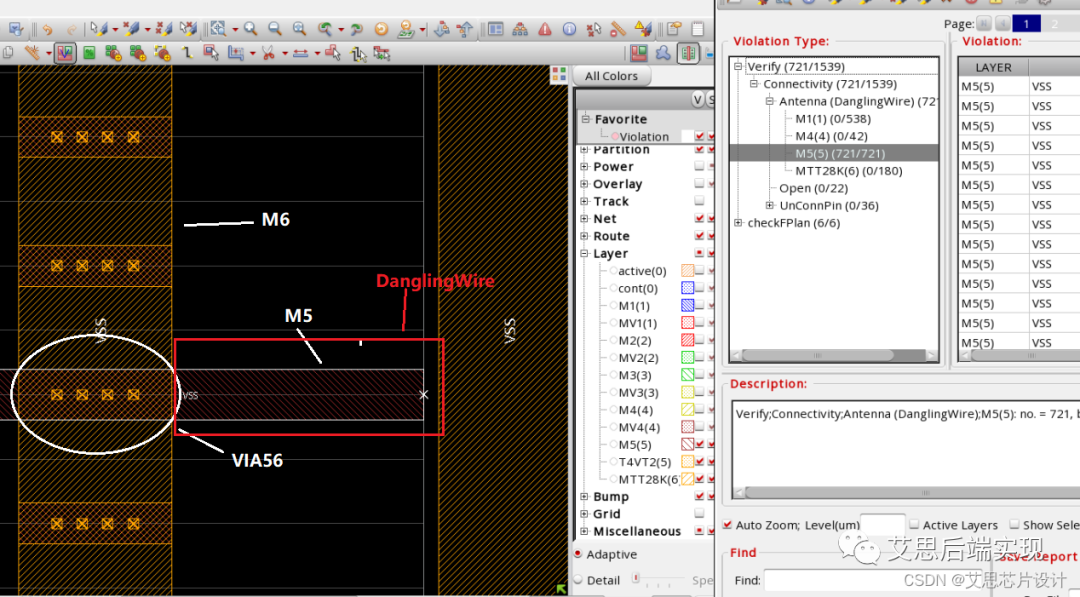Click the undo arrow toolbar icon
The height and width of the screenshot is (597, 1080).
47,29
